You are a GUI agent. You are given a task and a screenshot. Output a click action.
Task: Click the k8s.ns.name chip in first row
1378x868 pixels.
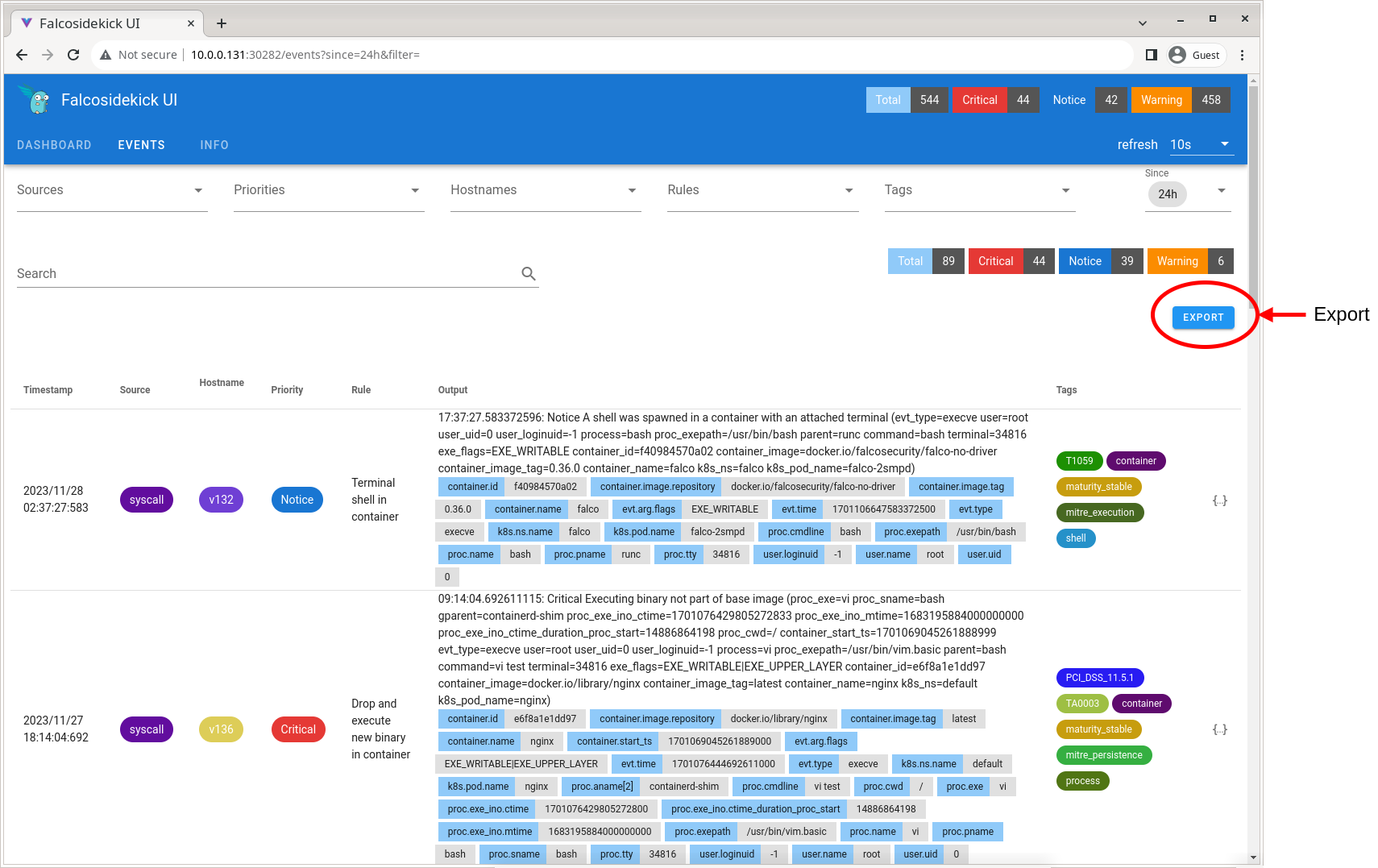[525, 532]
